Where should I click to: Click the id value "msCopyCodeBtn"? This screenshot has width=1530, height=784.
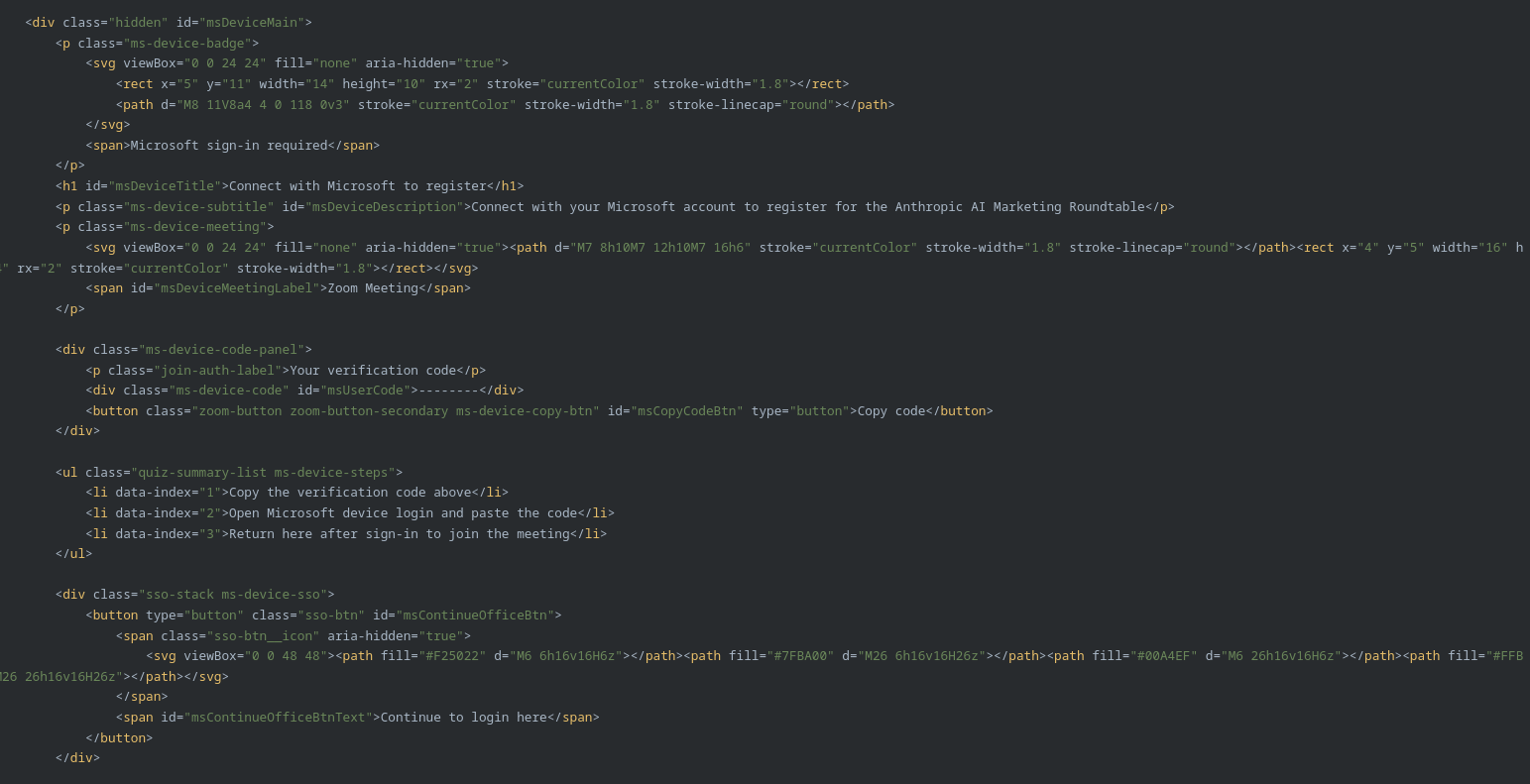pyautogui.click(x=687, y=410)
